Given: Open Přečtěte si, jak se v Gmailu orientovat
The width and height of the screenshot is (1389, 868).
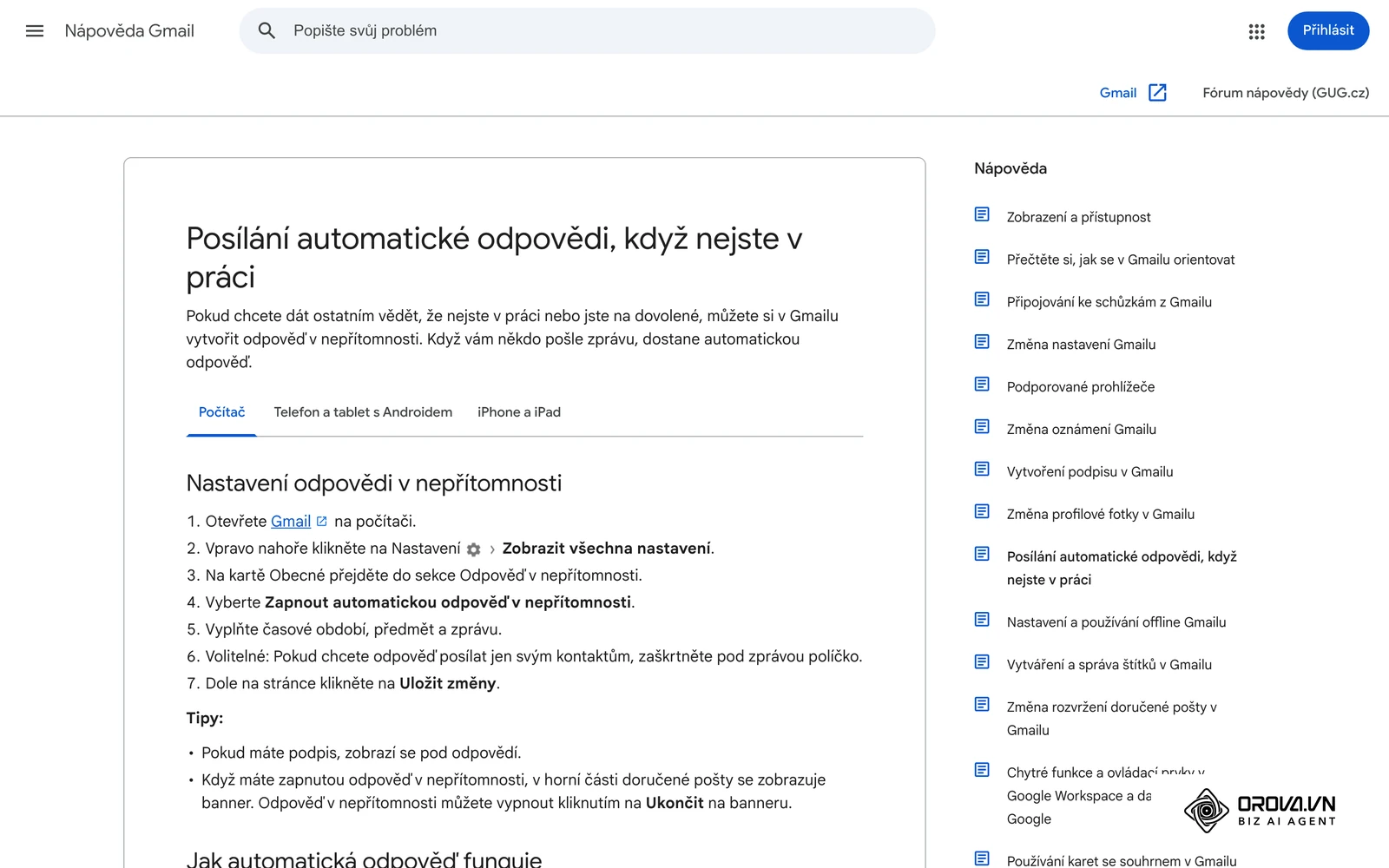Looking at the screenshot, I should coord(1120,260).
